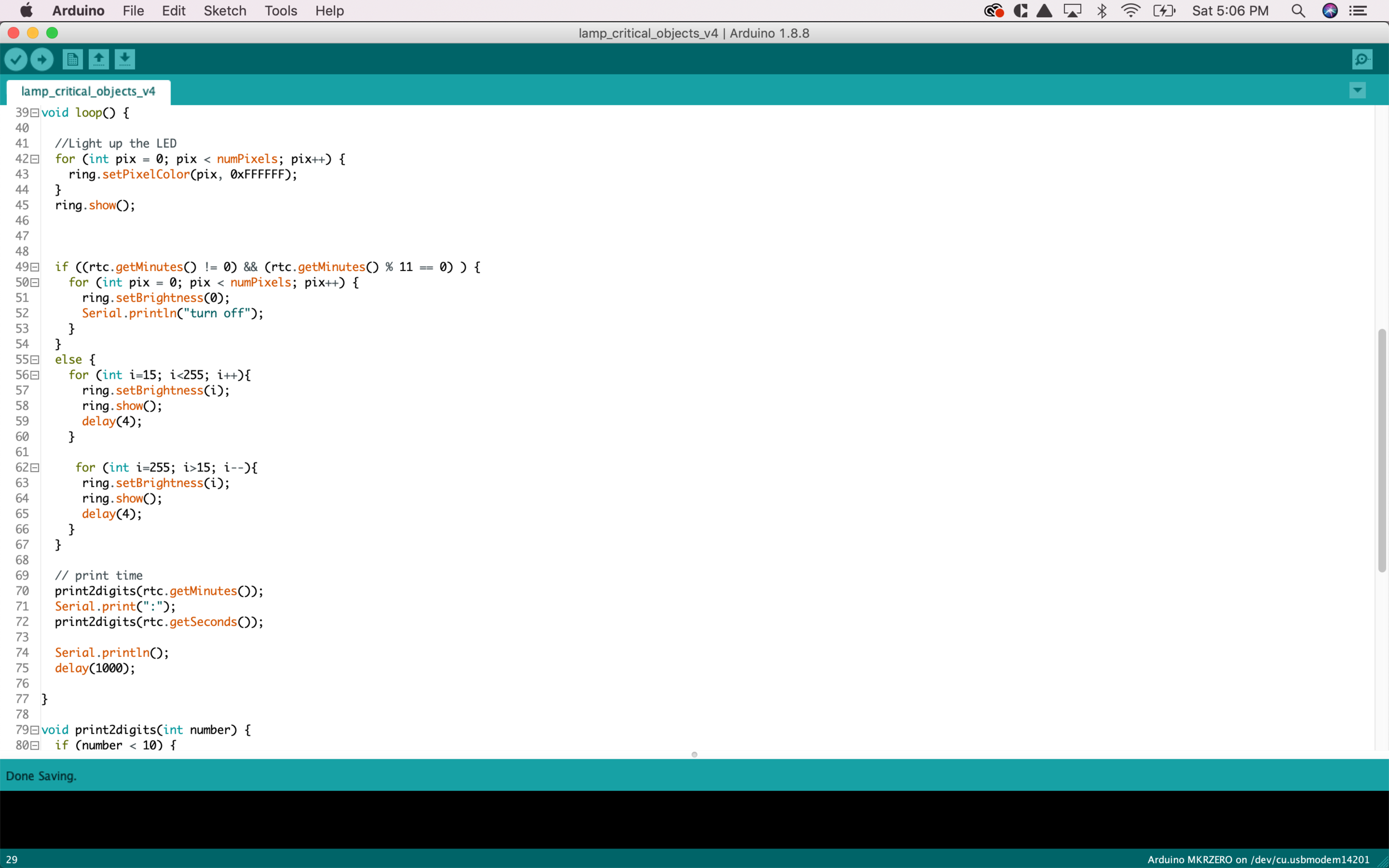1389x868 pixels.
Task: Click the 'Done Saving.' status message
Action: [x=41, y=776]
